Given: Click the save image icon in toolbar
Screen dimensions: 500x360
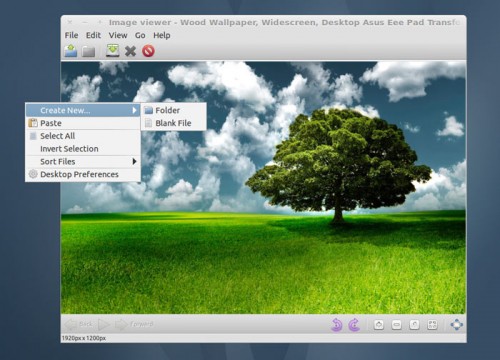Looking at the screenshot, I should click(113, 51).
